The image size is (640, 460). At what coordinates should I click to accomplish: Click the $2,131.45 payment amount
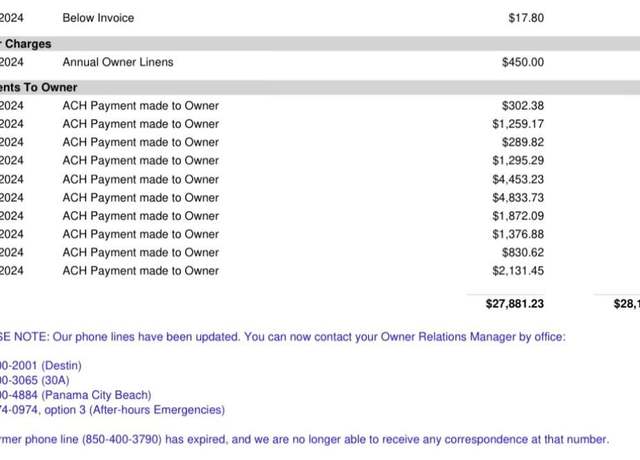pos(518,271)
